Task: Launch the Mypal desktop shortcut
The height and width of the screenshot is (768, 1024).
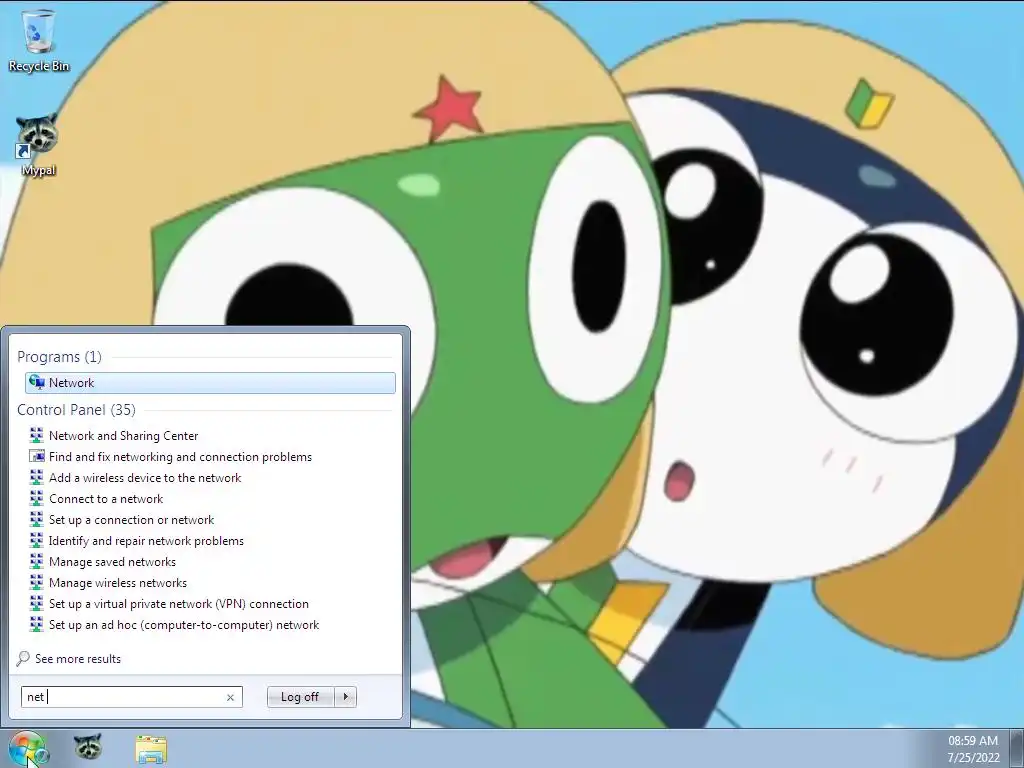Action: tap(38, 145)
